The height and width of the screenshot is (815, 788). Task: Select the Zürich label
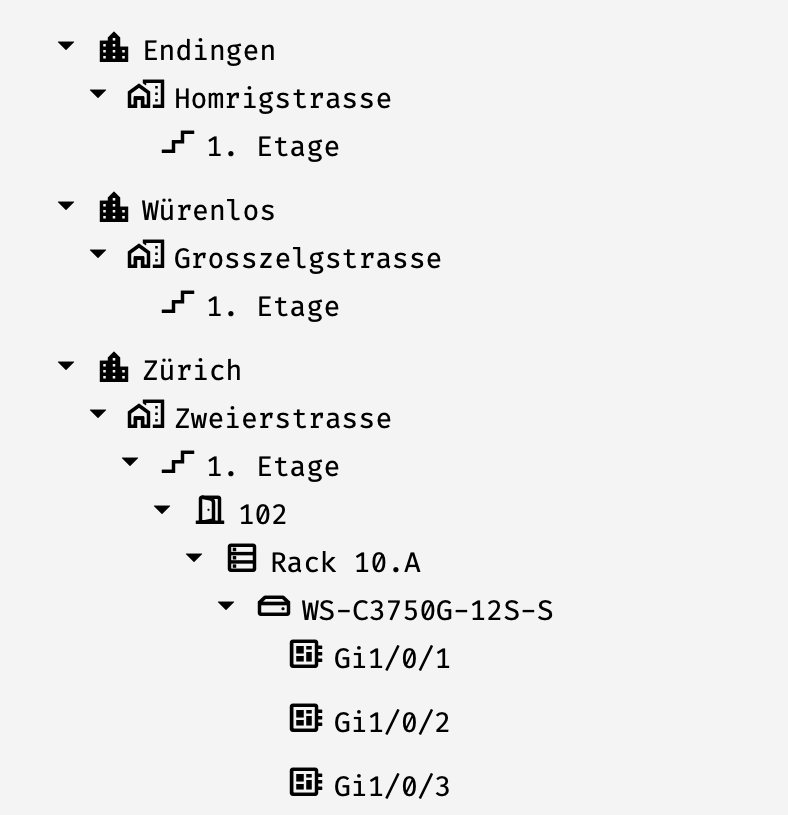coord(191,370)
